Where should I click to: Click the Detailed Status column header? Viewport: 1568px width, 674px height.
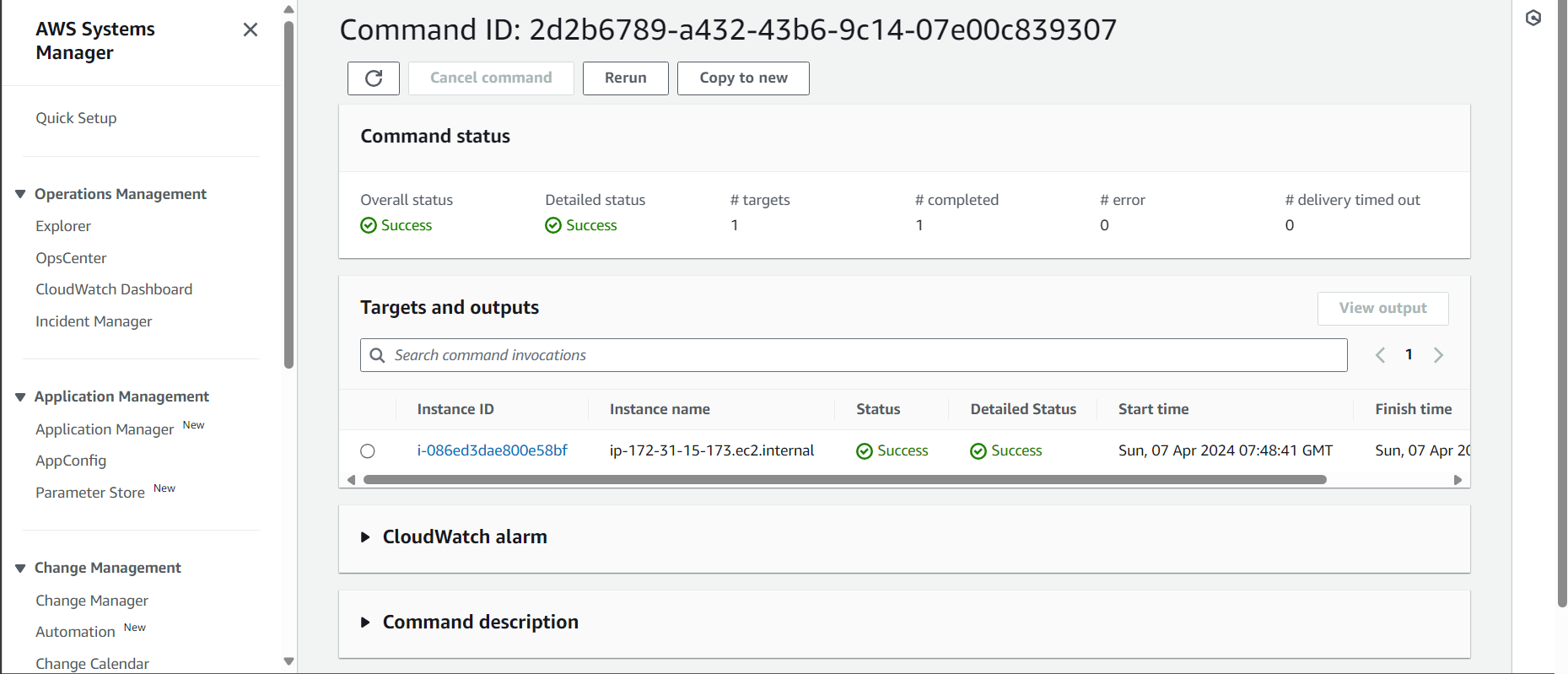(x=1023, y=409)
